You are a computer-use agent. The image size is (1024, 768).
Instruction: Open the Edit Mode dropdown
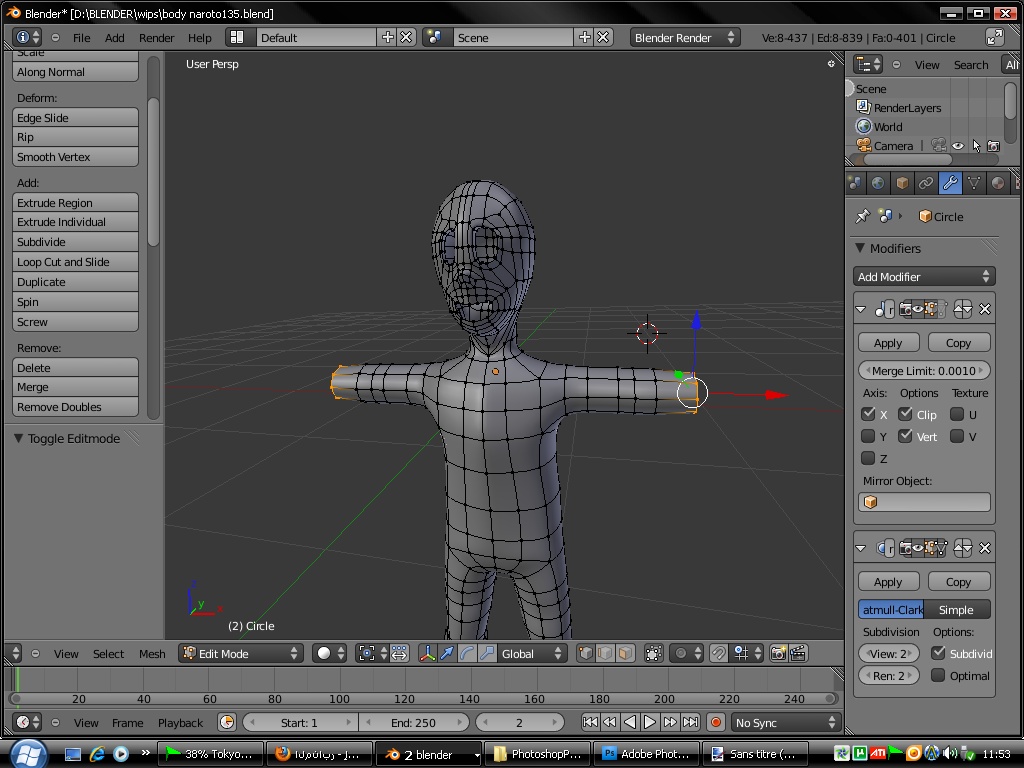tap(240, 654)
